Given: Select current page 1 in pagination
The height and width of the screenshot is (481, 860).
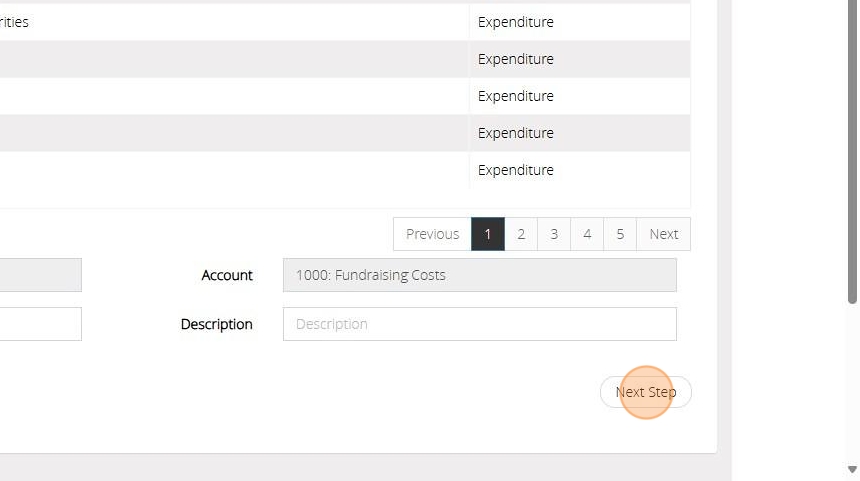Looking at the screenshot, I should pyautogui.click(x=488, y=234).
